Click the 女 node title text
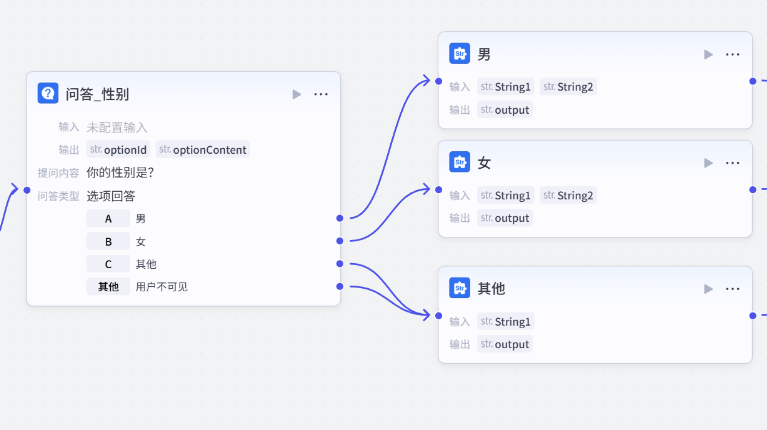The width and height of the screenshot is (767, 430). click(484, 163)
